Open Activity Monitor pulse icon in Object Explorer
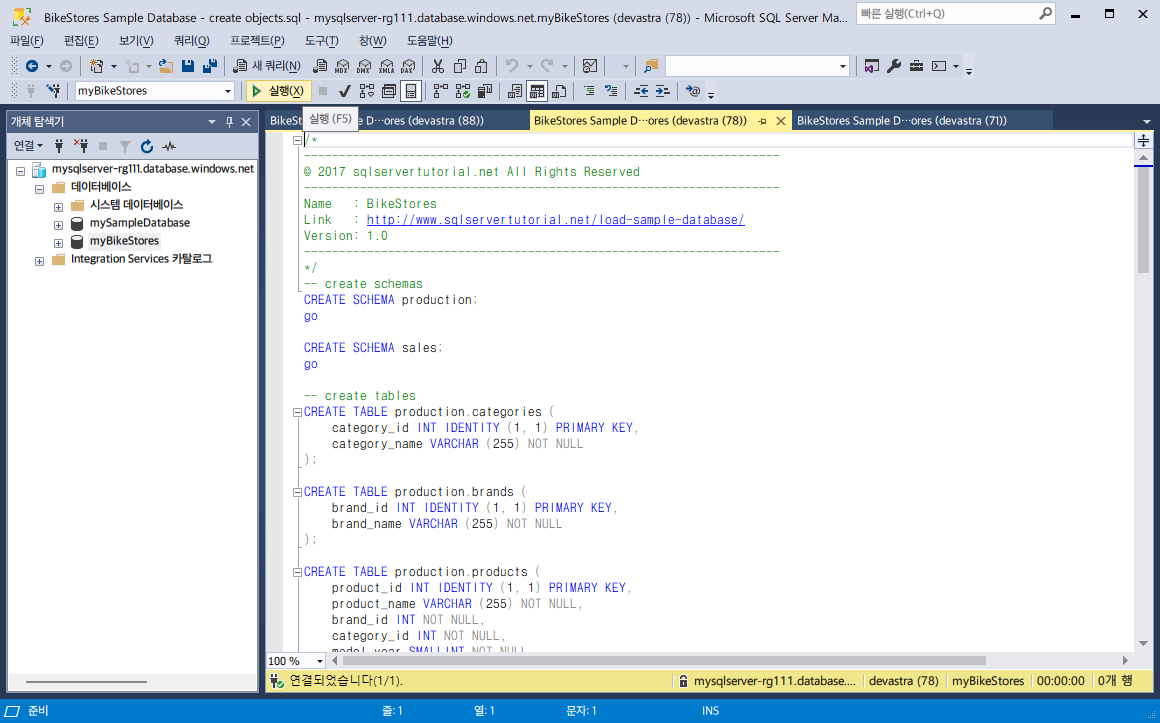This screenshot has width=1160, height=723. (169, 146)
